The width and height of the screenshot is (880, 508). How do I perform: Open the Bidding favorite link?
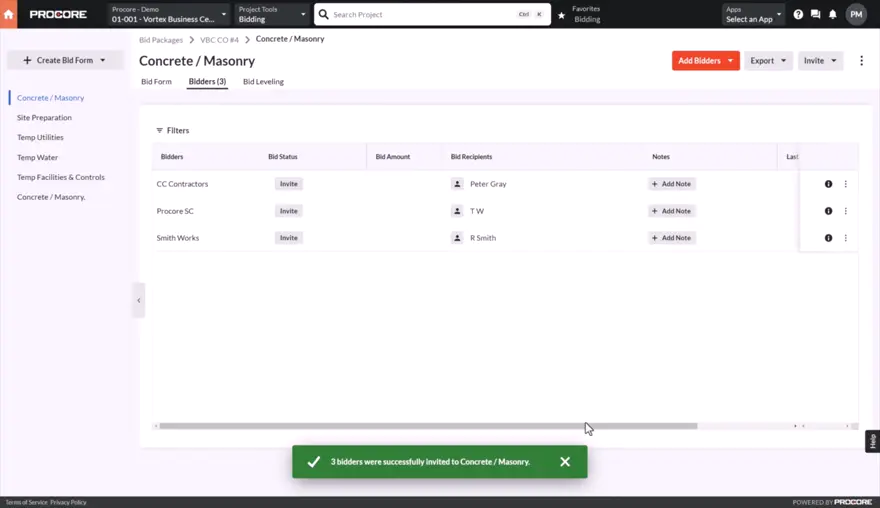[x=587, y=19]
